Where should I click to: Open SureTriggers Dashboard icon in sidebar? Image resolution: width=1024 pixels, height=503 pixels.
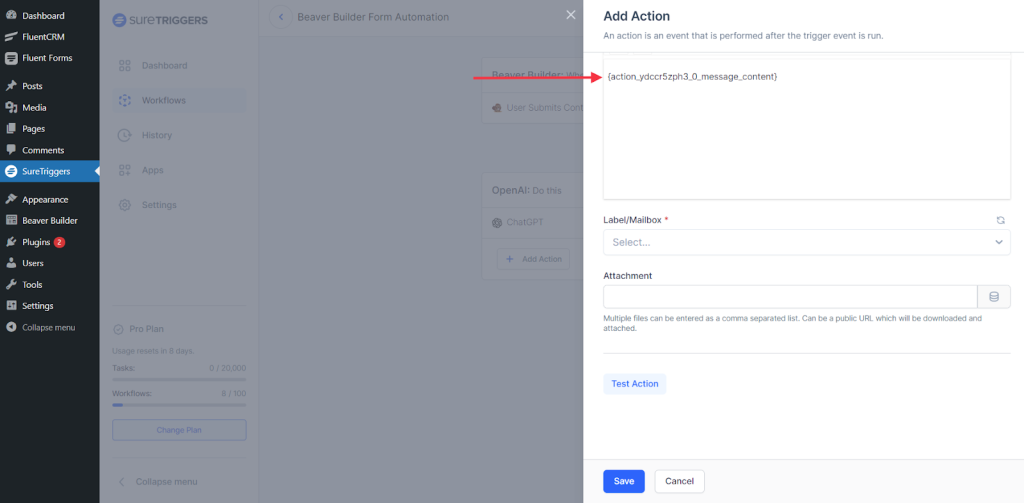tap(125, 66)
